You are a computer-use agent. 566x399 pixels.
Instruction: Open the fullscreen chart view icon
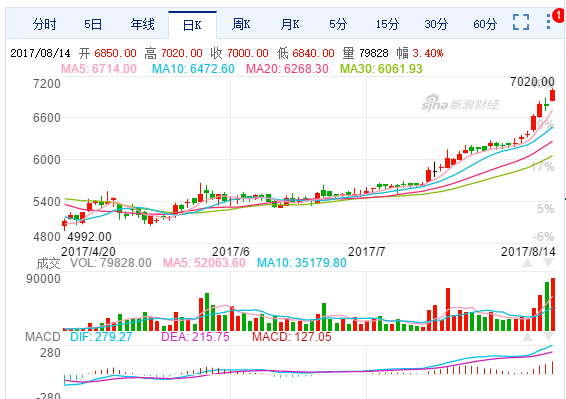(x=521, y=22)
